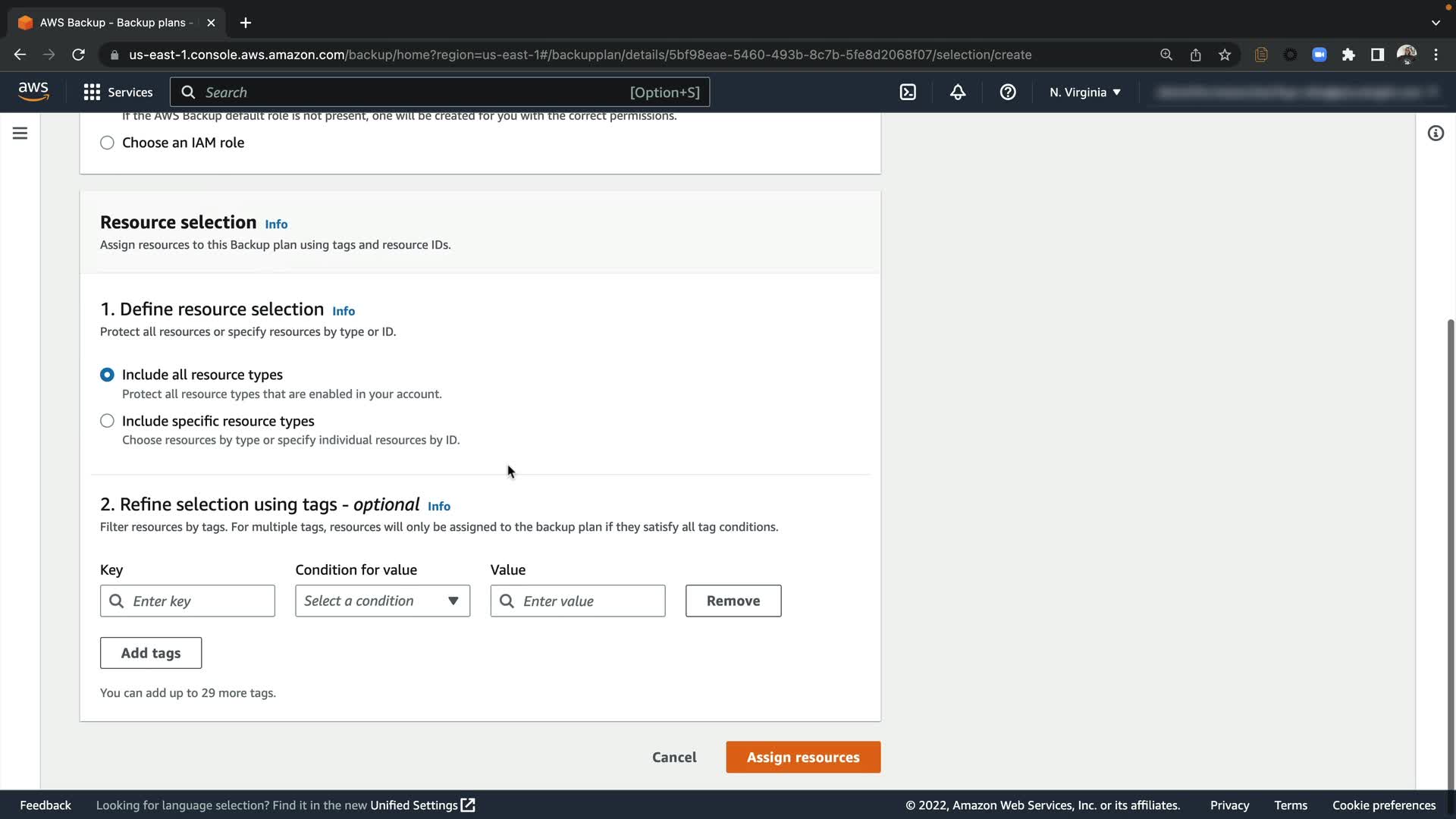This screenshot has width=1456, height=819.
Task: Select Choose an IAM role option
Action: click(x=107, y=143)
